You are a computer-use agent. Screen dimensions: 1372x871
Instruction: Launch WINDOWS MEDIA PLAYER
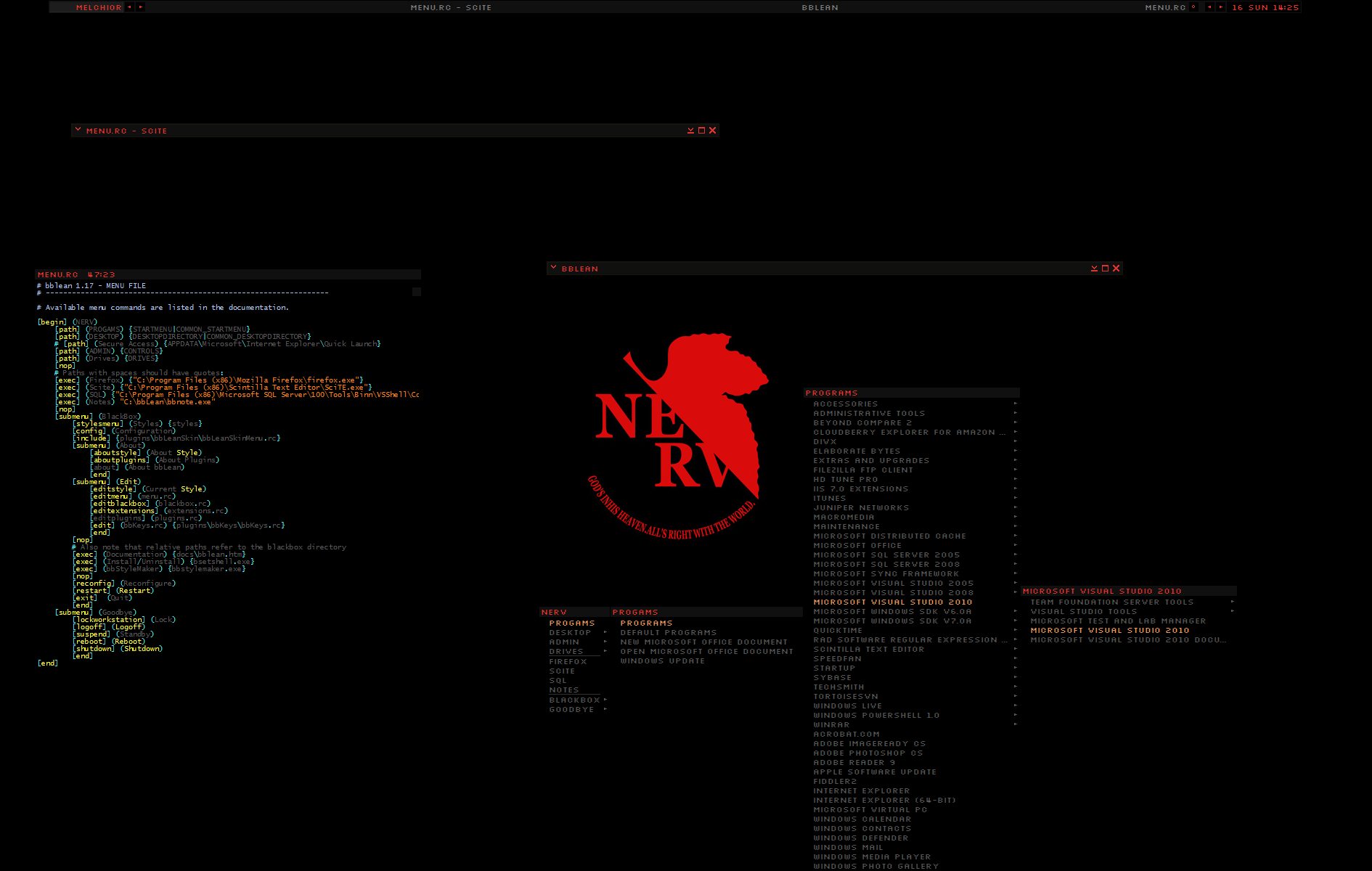click(872, 856)
